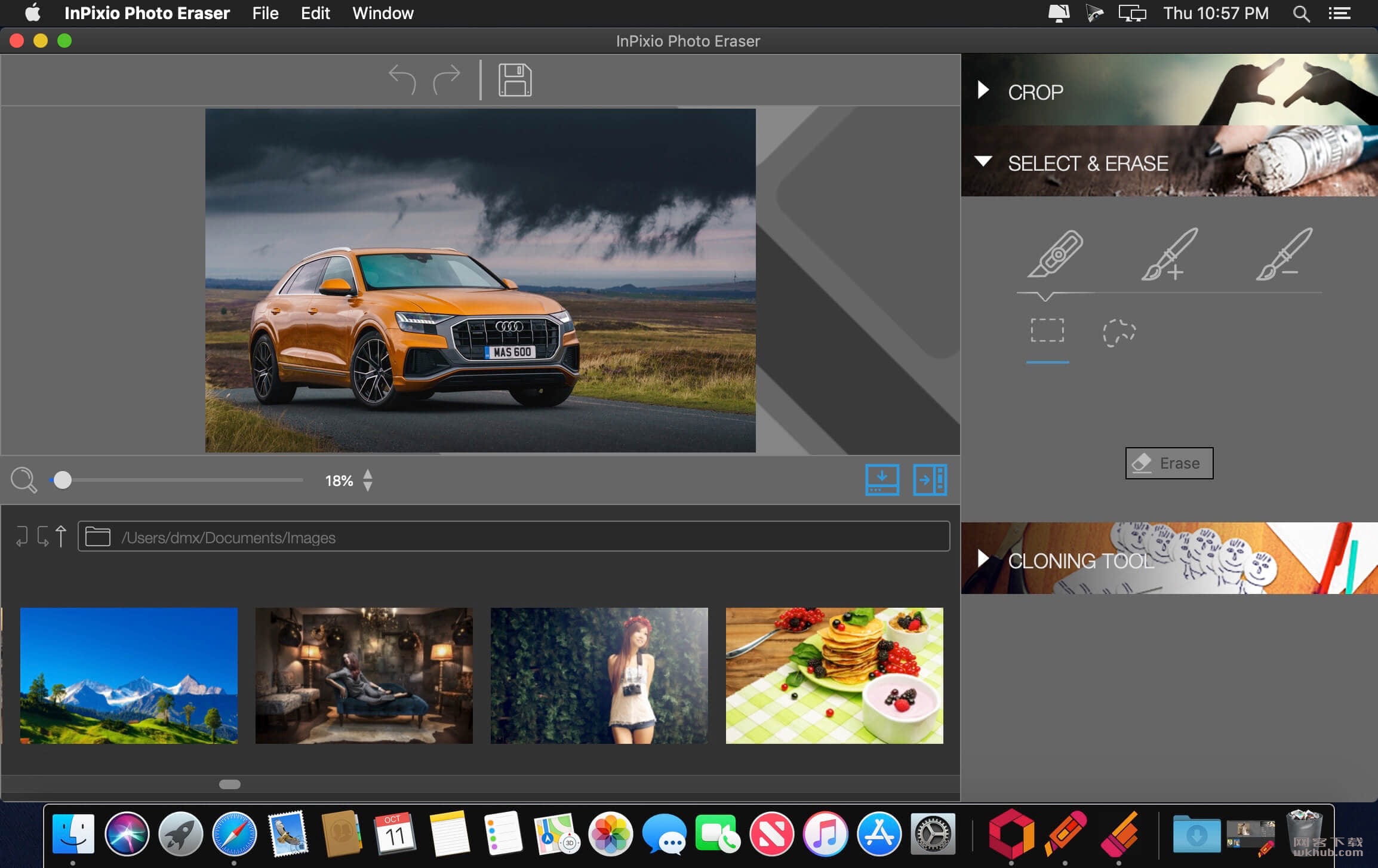Select the brush with minus tool
The width and height of the screenshot is (1378, 868).
point(1284,254)
